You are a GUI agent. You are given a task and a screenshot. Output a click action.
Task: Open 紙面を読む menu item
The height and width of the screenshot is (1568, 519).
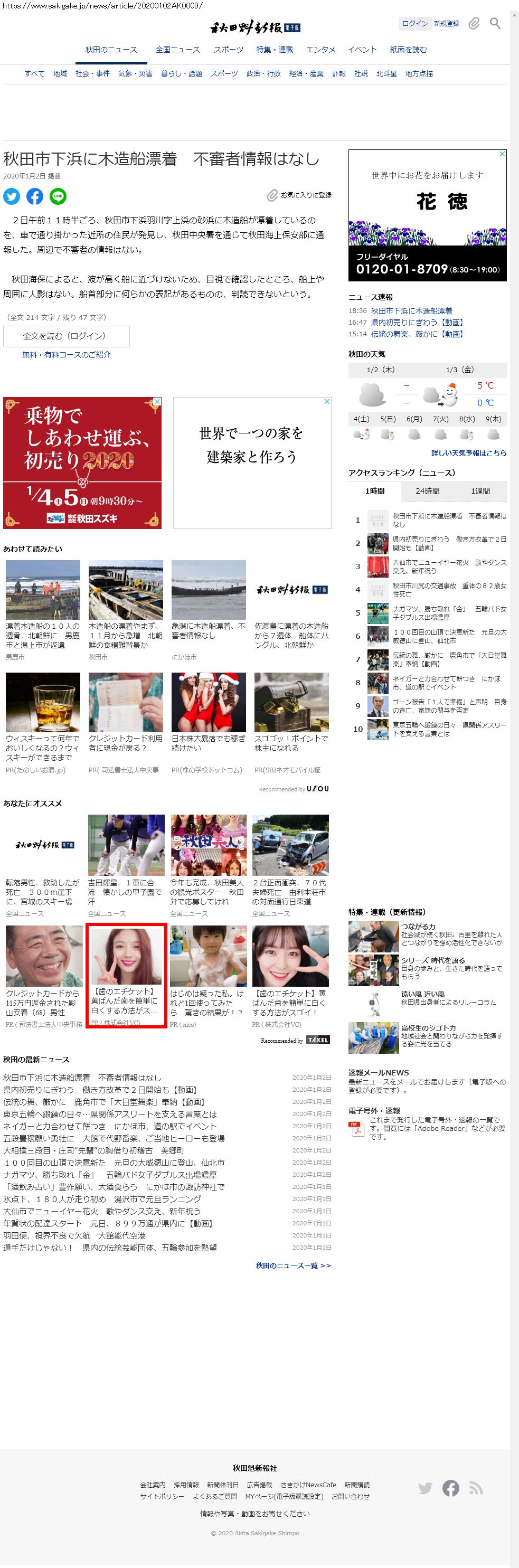[408, 50]
